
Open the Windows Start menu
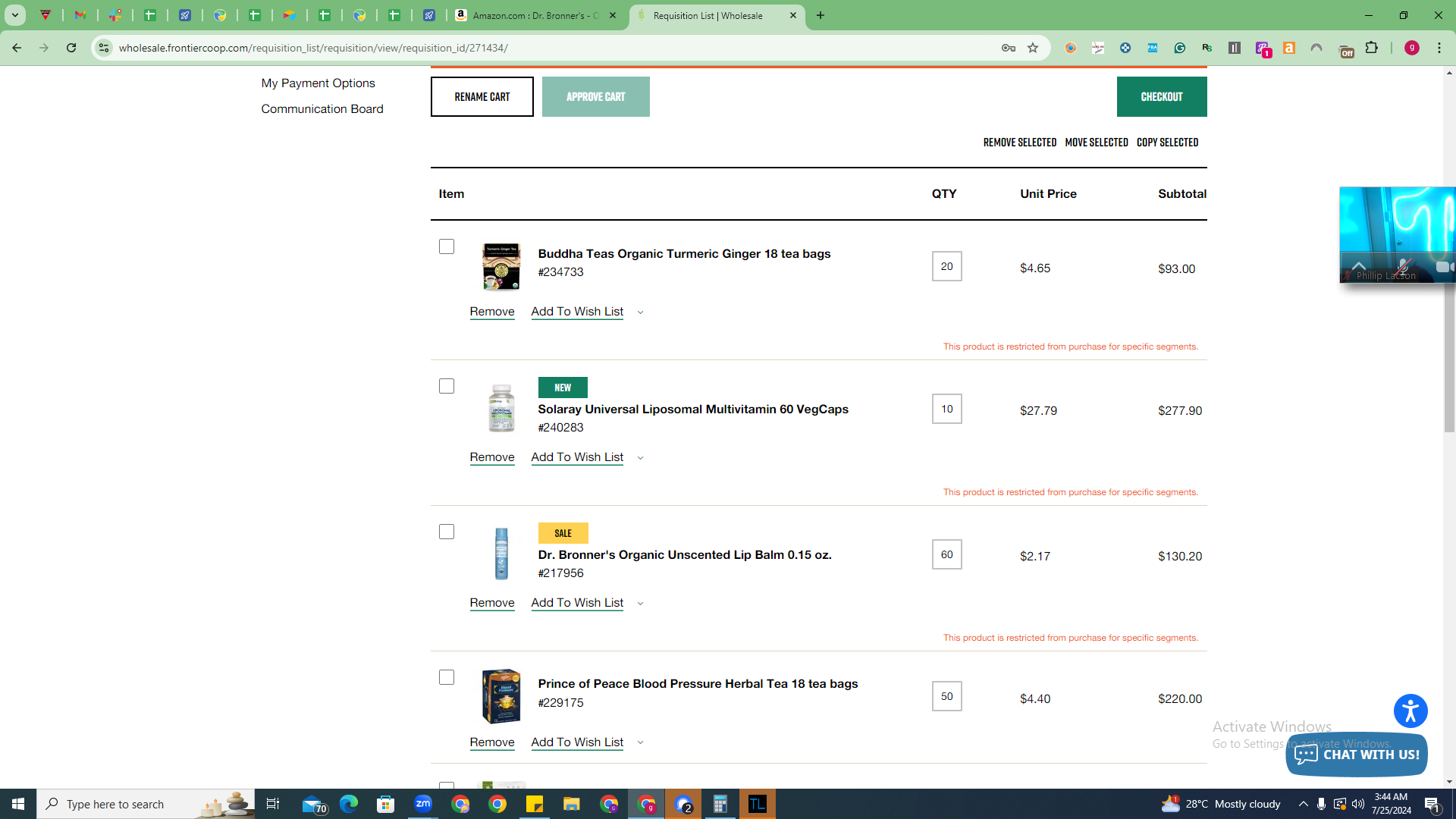[x=18, y=804]
